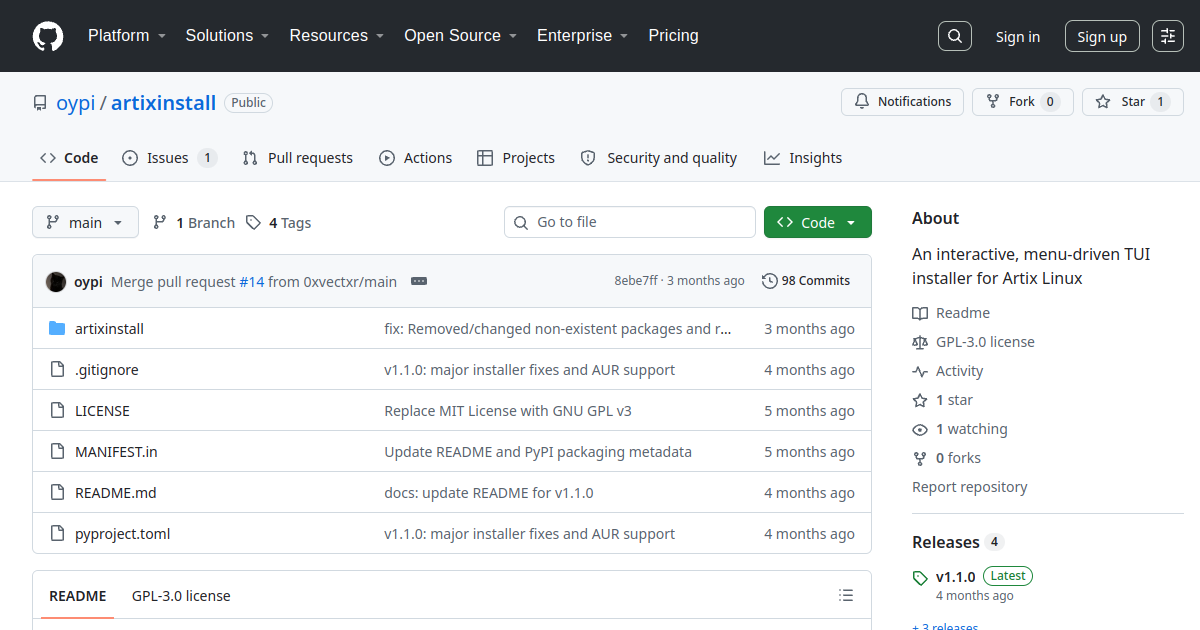The image size is (1200, 630).
Task: Switch to Security and quality tab
Action: (659, 158)
